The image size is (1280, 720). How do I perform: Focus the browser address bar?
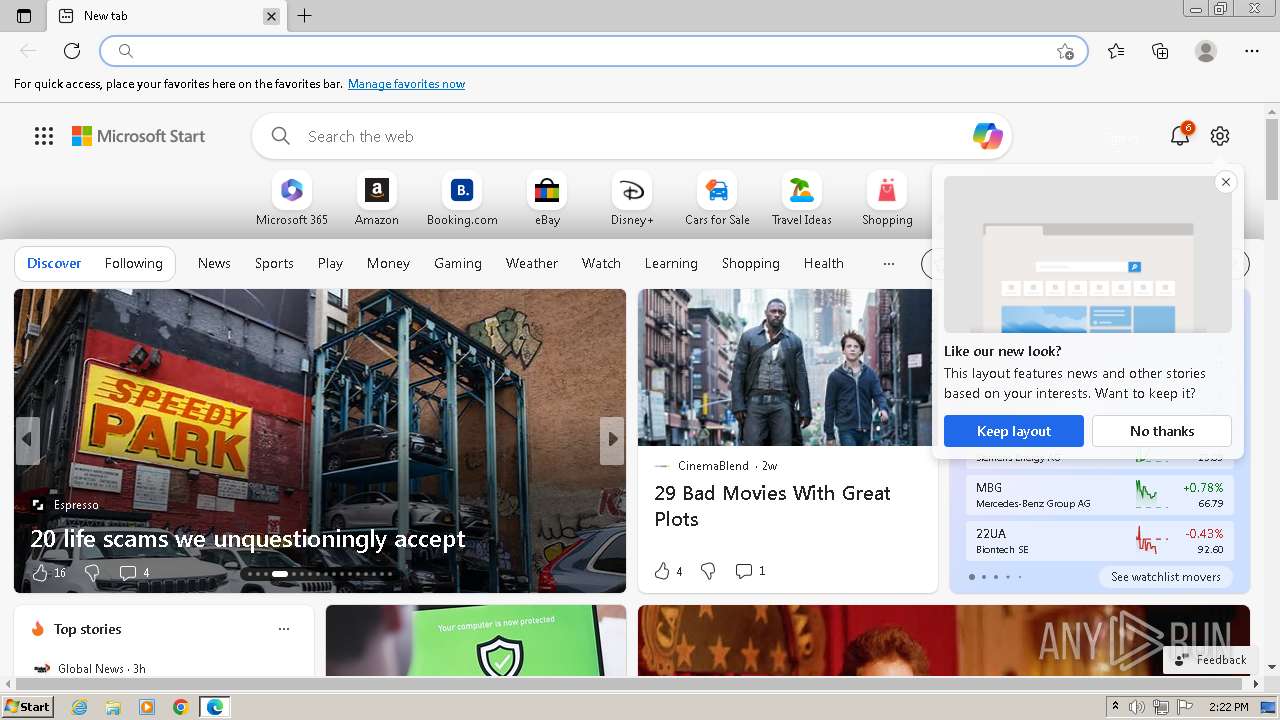(594, 51)
